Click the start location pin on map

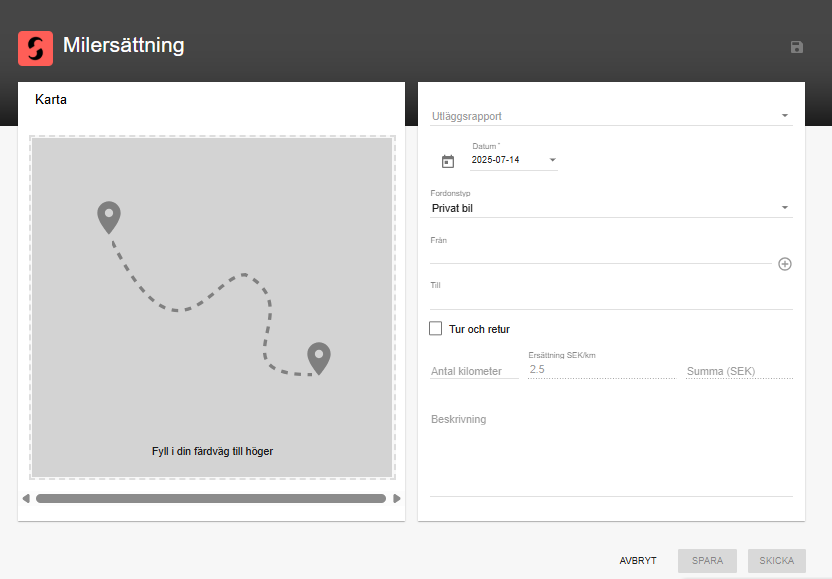(x=109, y=217)
